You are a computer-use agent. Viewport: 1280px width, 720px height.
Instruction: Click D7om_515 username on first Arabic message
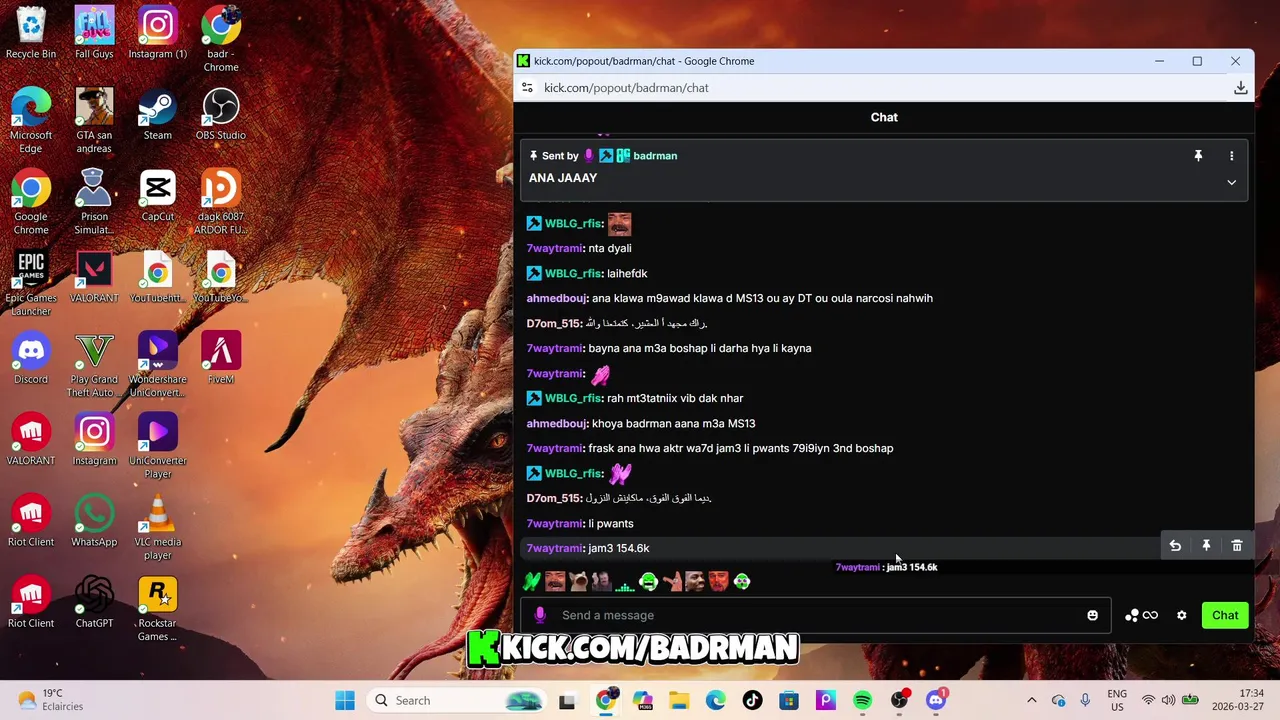click(x=553, y=323)
